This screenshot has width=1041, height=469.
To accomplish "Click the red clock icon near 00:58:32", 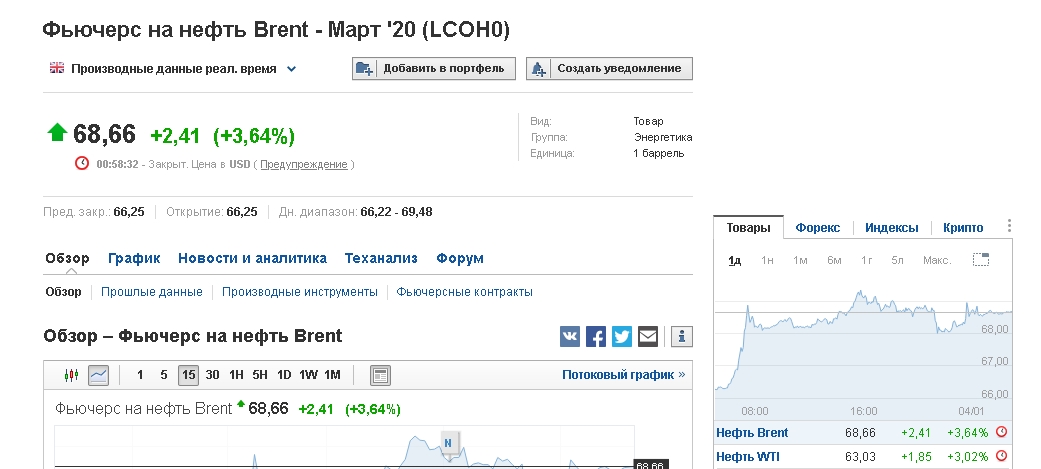I will coord(82,163).
